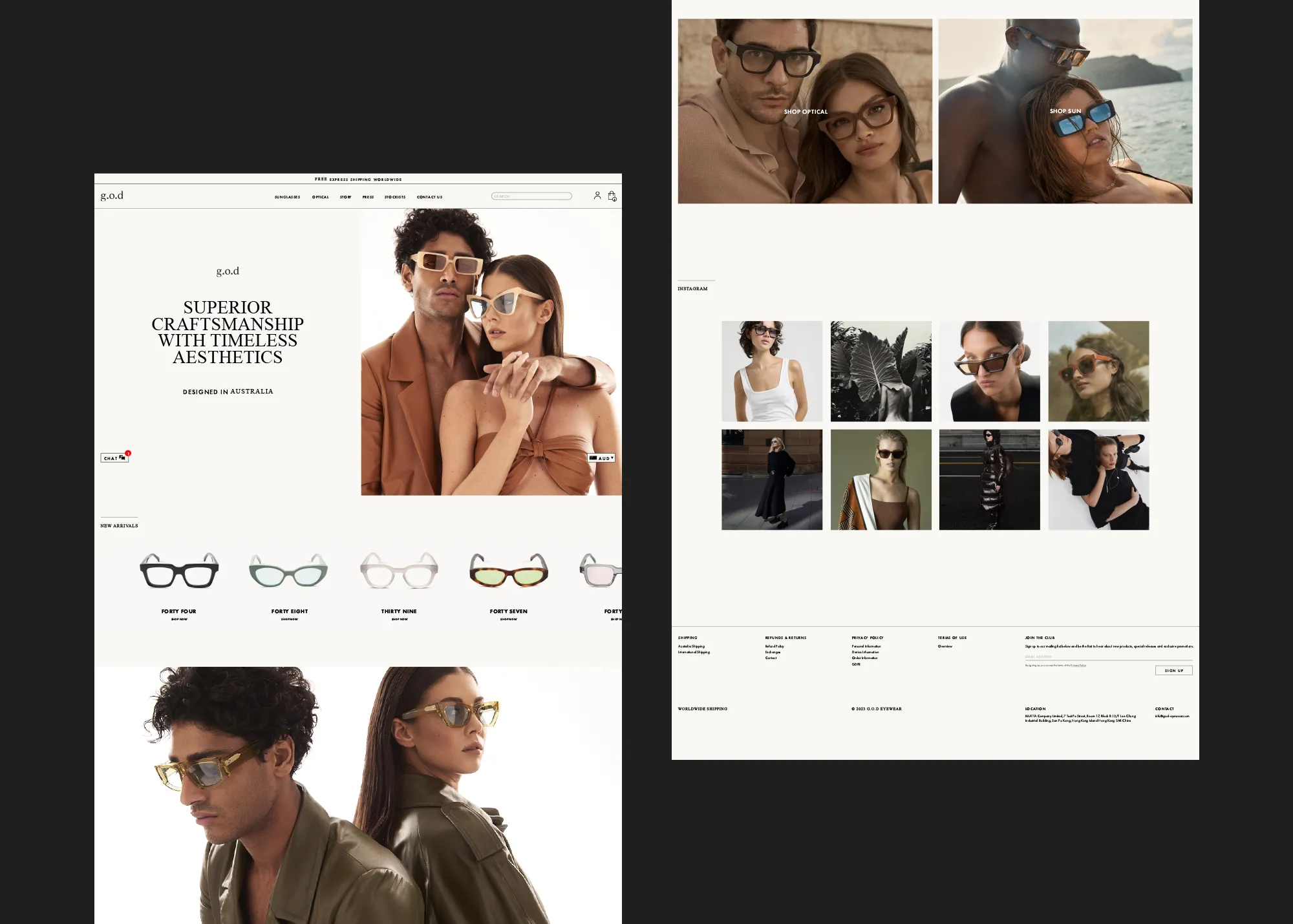Open the Overview link under Terms of Use
This screenshot has height=924, width=1293.
(945, 646)
